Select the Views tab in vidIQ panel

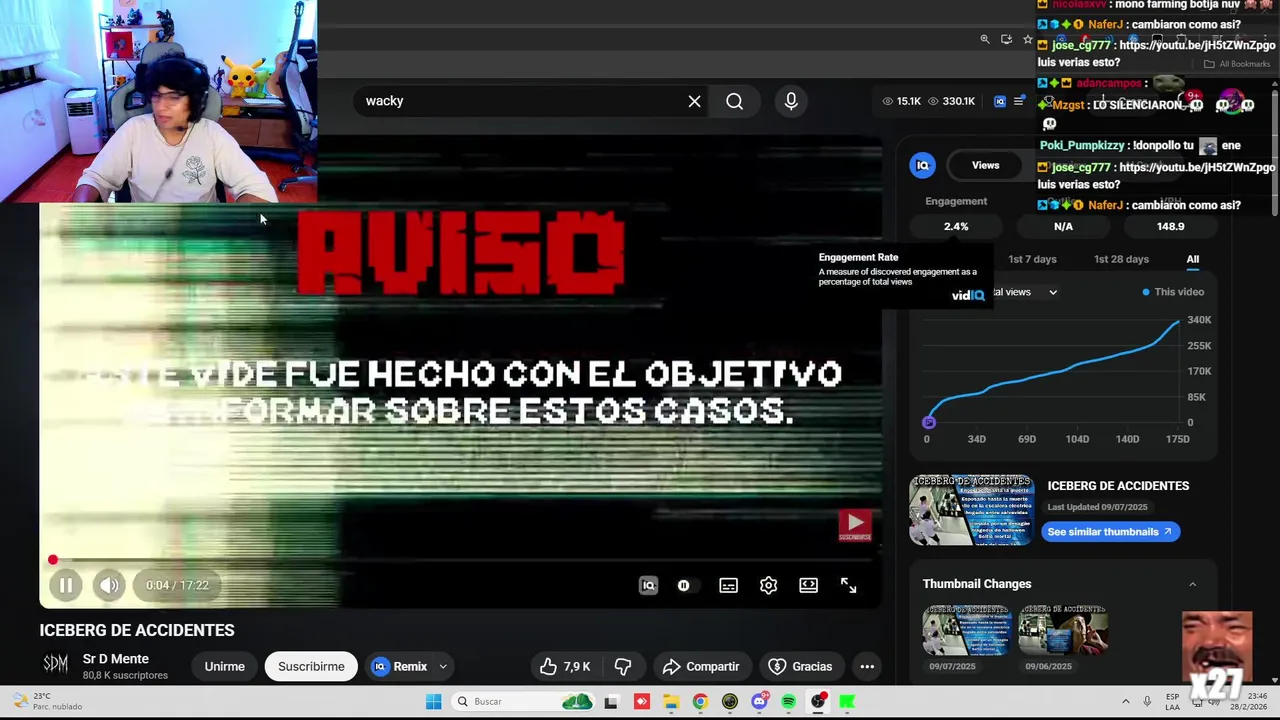(x=985, y=166)
